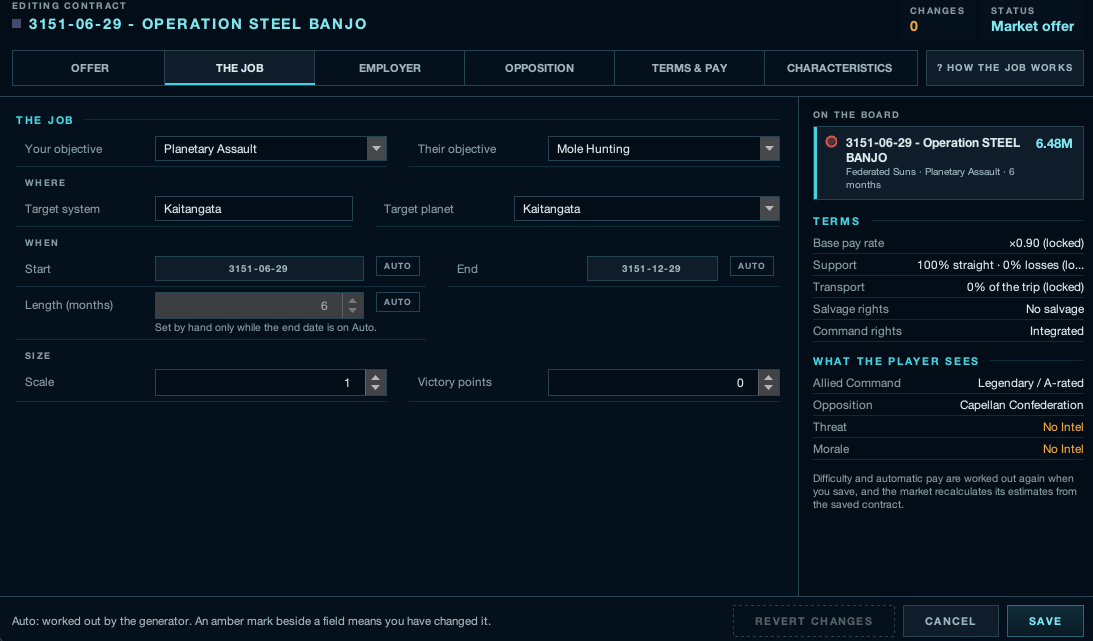
Task: Click the Command rights Integrated row
Action: pyautogui.click(x=948, y=331)
